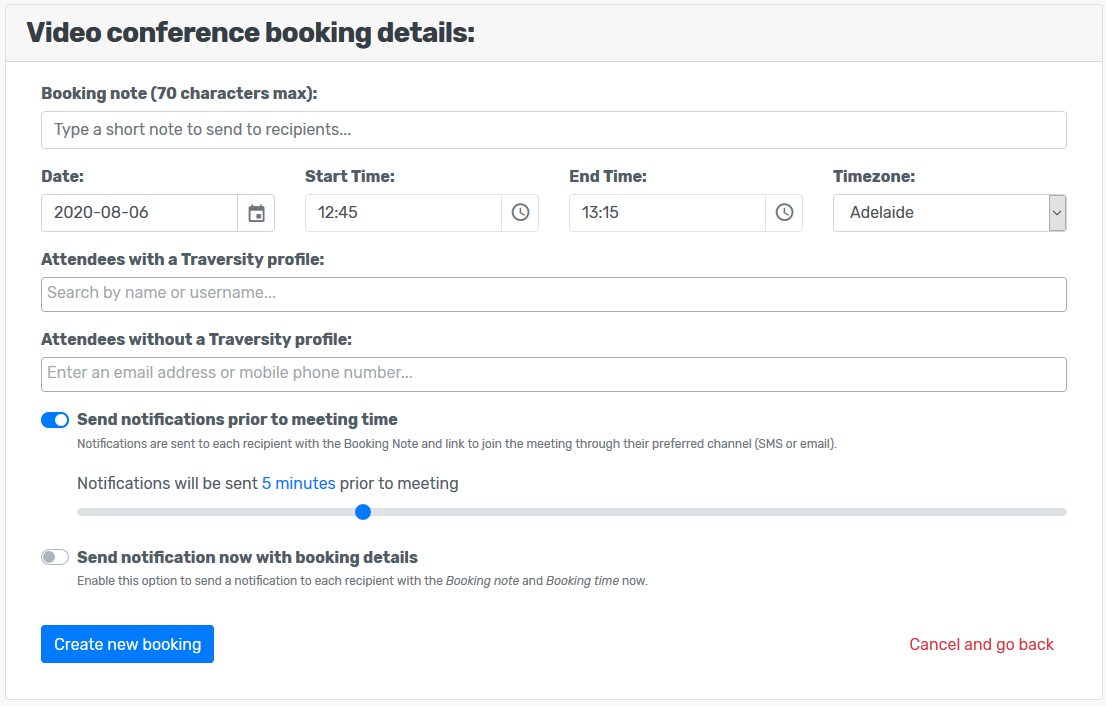
Task: Enable Send notification now with booking details
Action: 55,557
